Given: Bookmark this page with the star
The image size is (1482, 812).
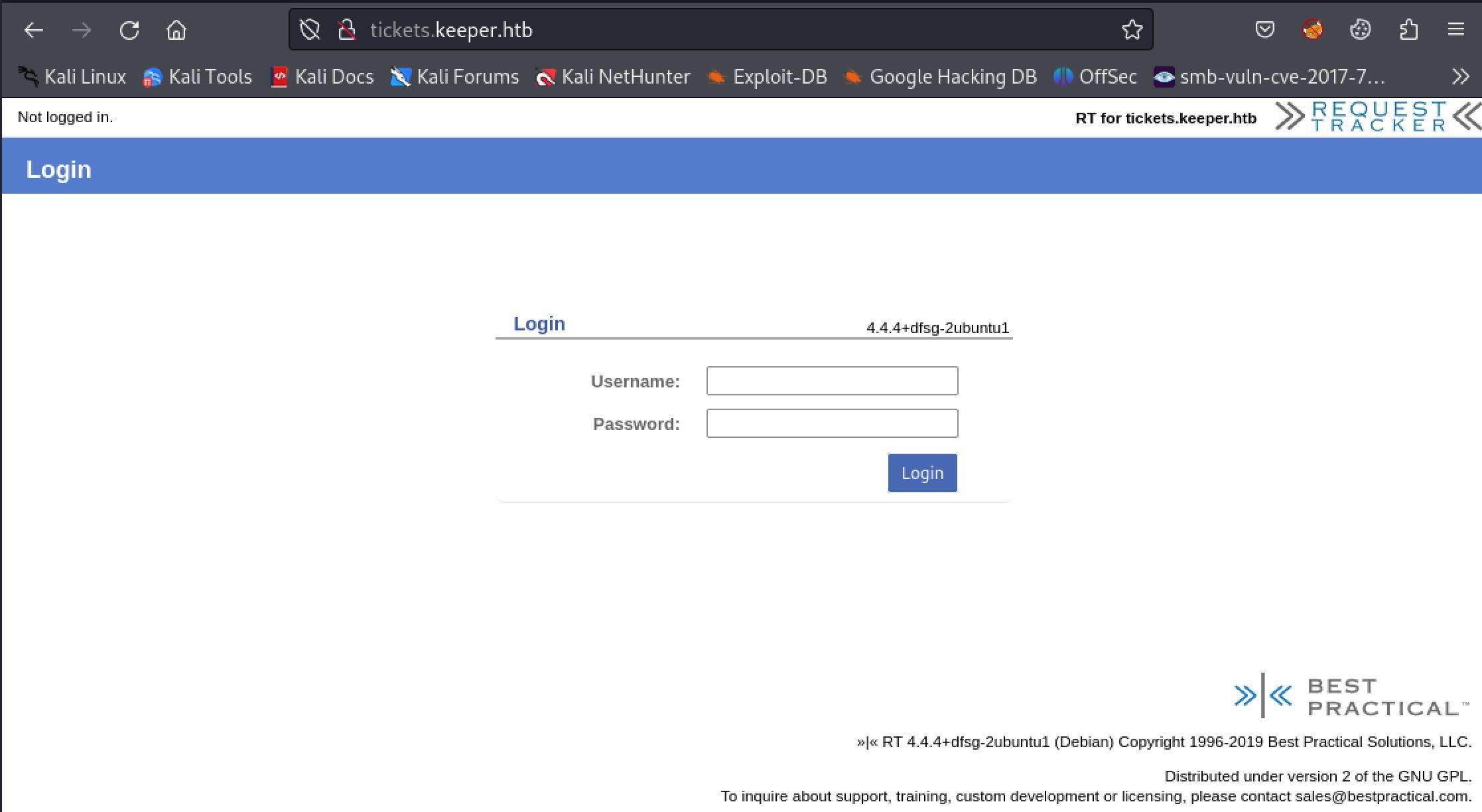Looking at the screenshot, I should [x=1132, y=30].
